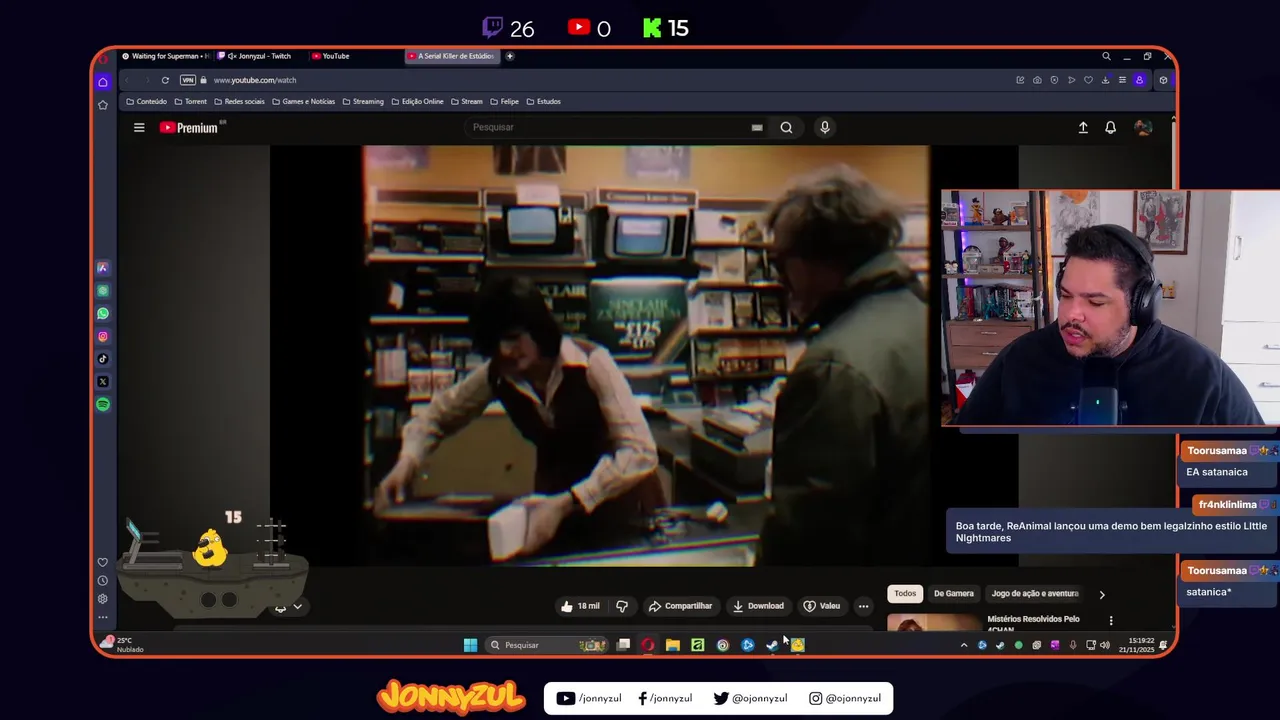Open File Explorer from taskbar

click(672, 645)
